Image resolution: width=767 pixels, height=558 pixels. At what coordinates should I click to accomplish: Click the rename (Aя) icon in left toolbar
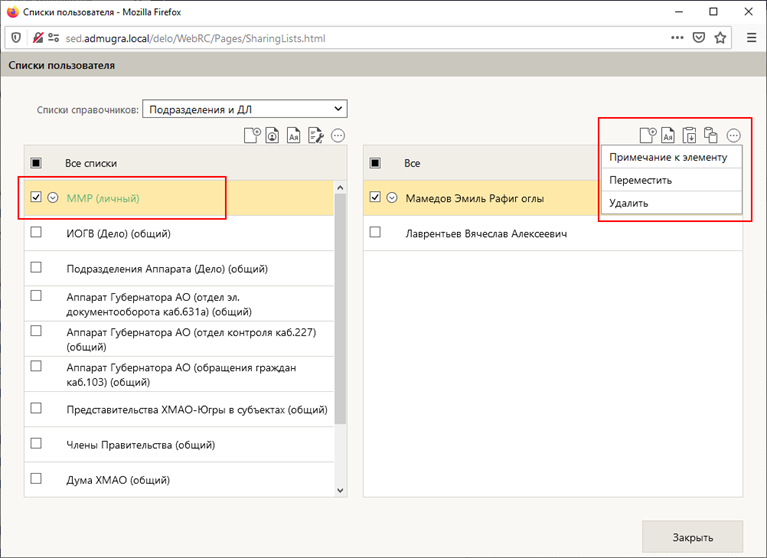tap(293, 135)
